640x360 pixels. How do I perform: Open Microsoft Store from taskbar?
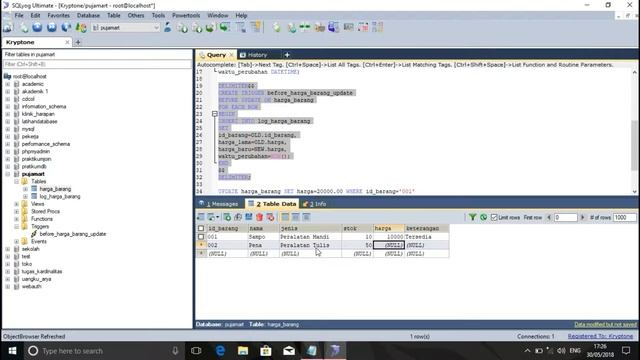pos(266,351)
